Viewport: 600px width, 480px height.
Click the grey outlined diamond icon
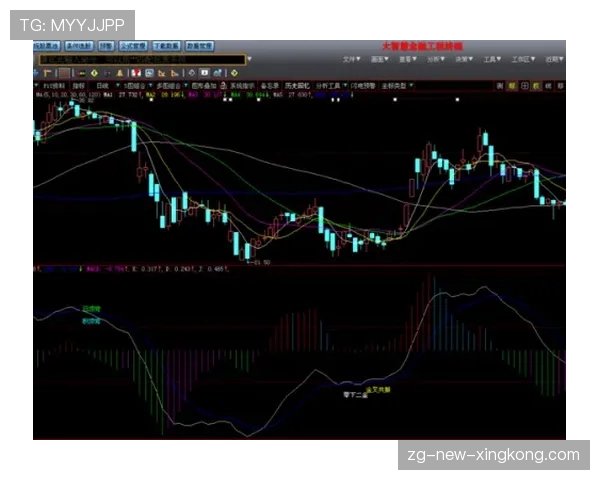(x=192, y=73)
